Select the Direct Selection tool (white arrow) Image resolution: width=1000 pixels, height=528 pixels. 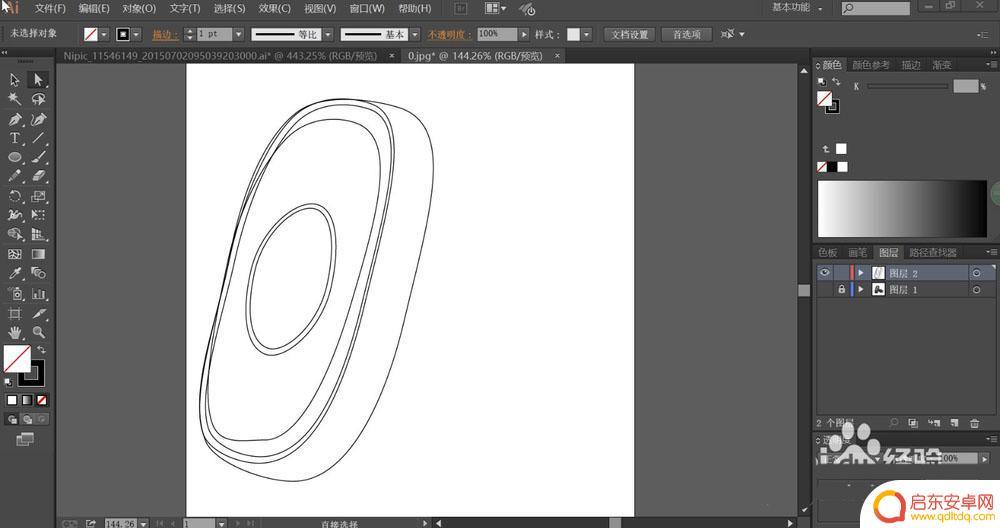tap(38, 80)
